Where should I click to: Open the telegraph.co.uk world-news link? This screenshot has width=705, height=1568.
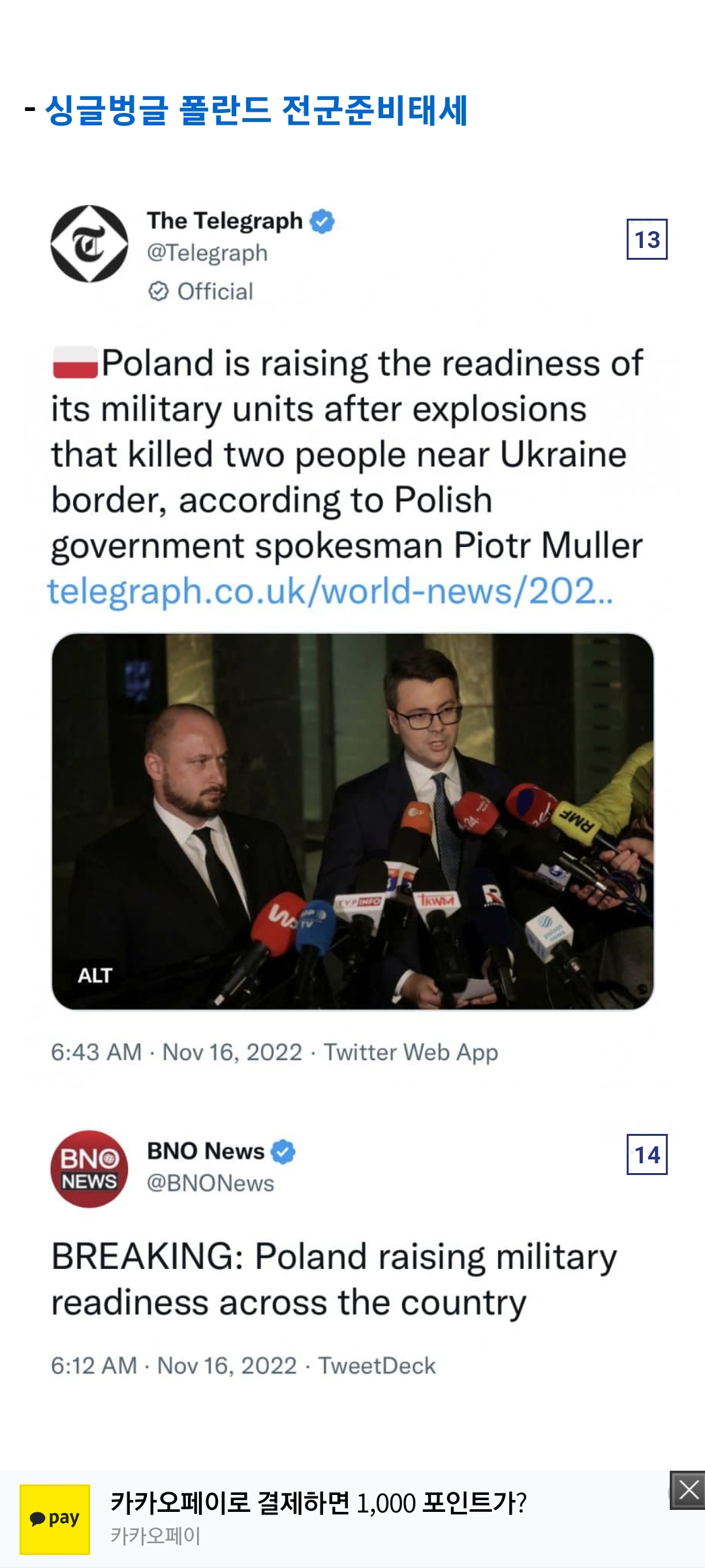tap(330, 591)
